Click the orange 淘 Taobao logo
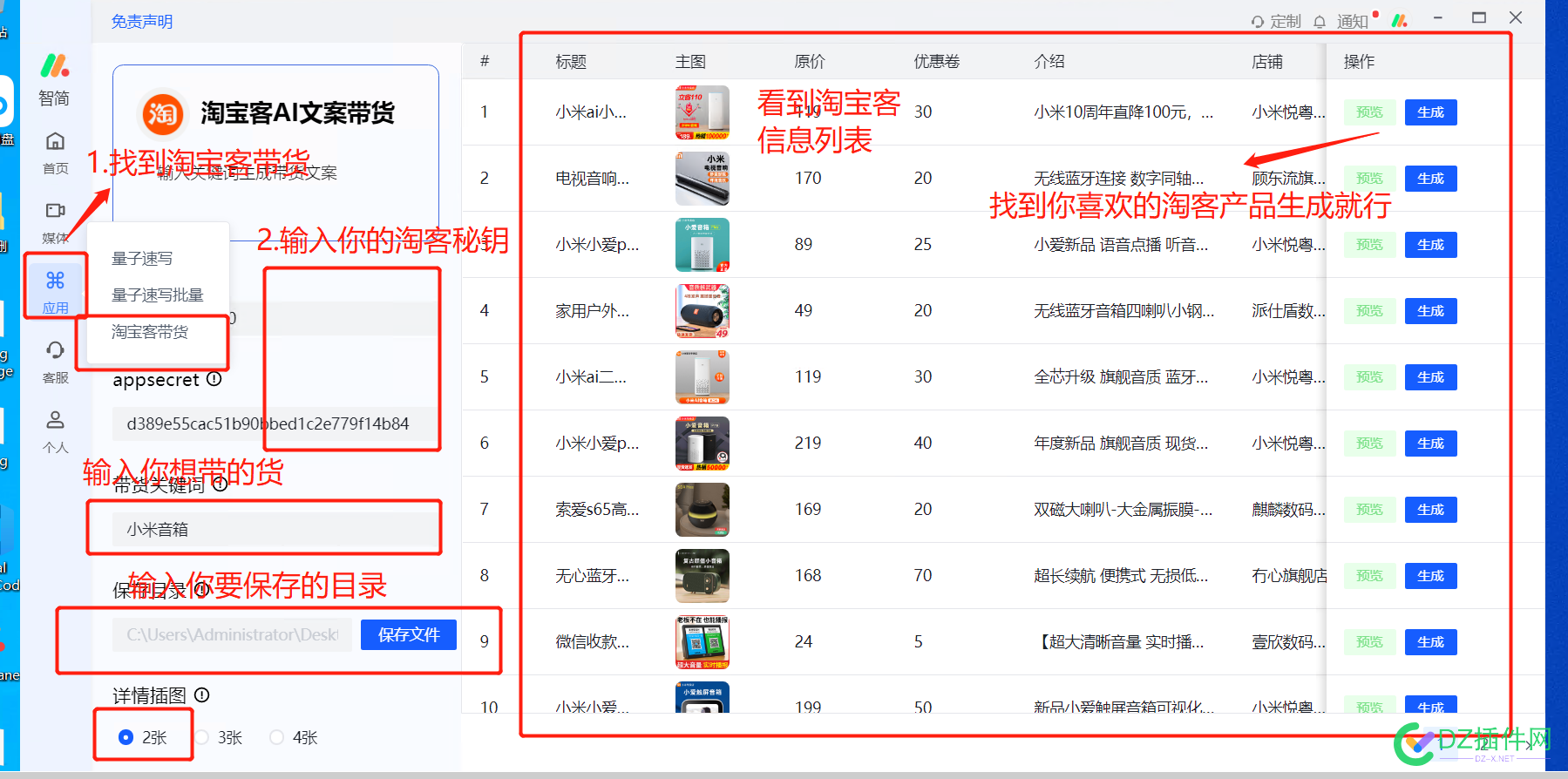Viewport: 1568px width, 779px height. (163, 114)
